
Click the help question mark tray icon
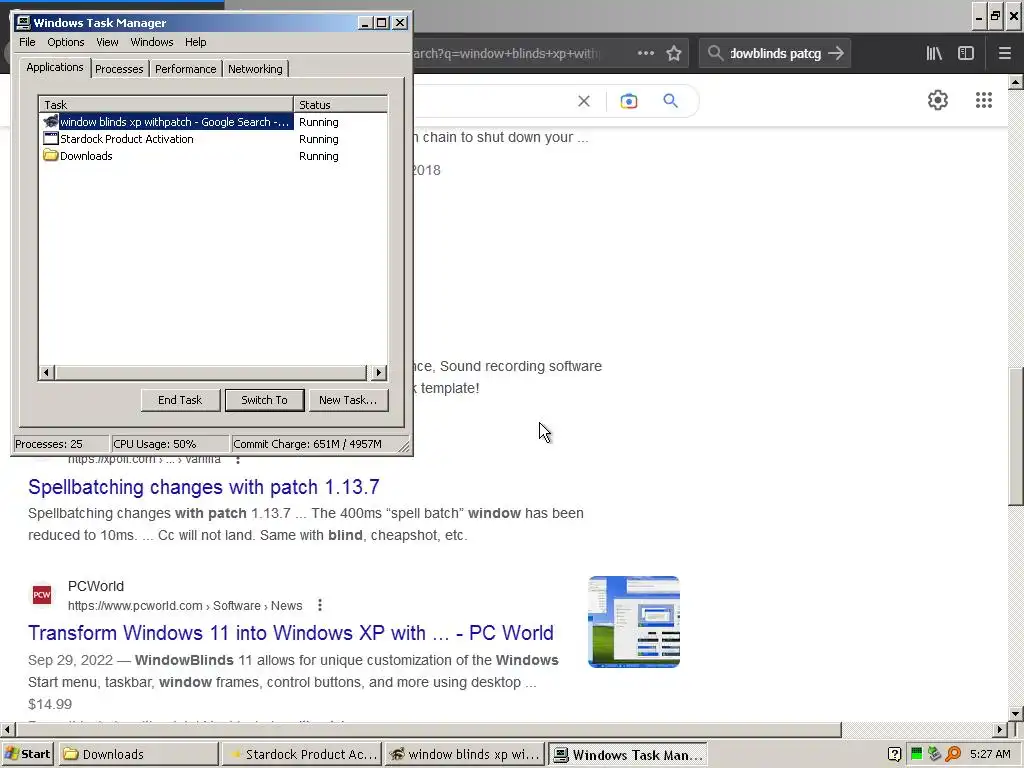coord(895,754)
